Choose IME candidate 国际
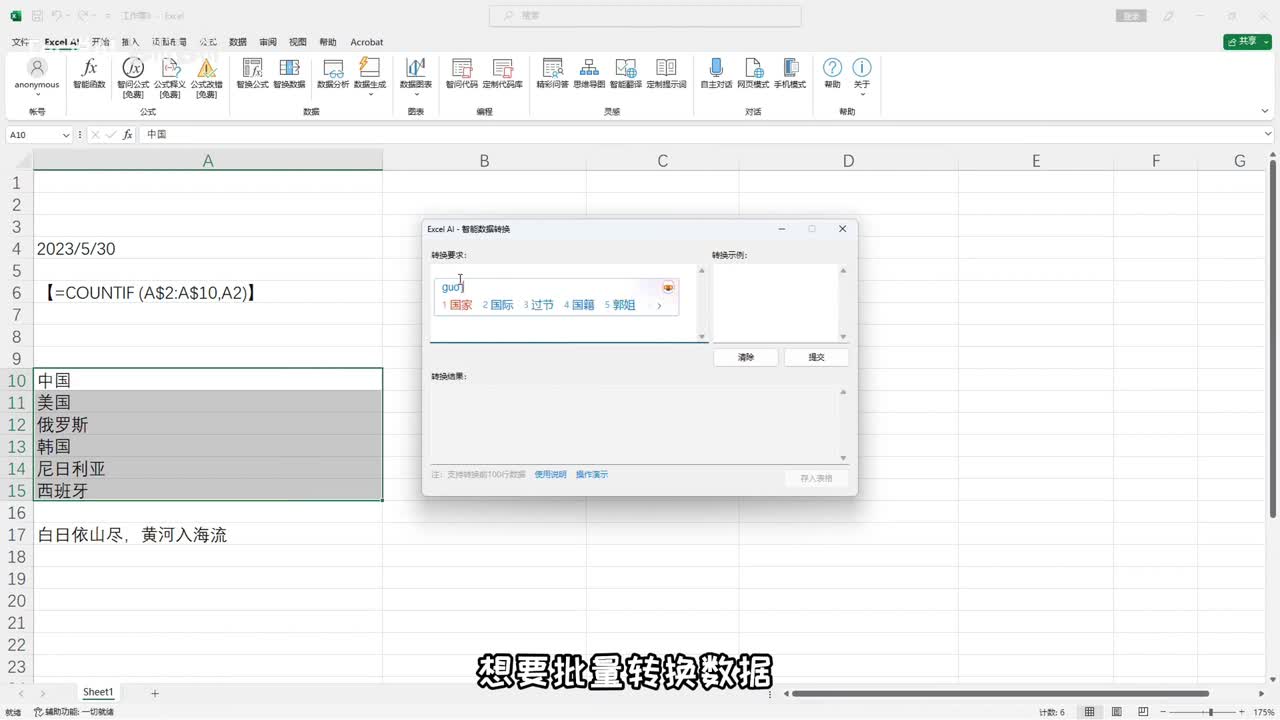The height and width of the screenshot is (720, 1280). 498,305
